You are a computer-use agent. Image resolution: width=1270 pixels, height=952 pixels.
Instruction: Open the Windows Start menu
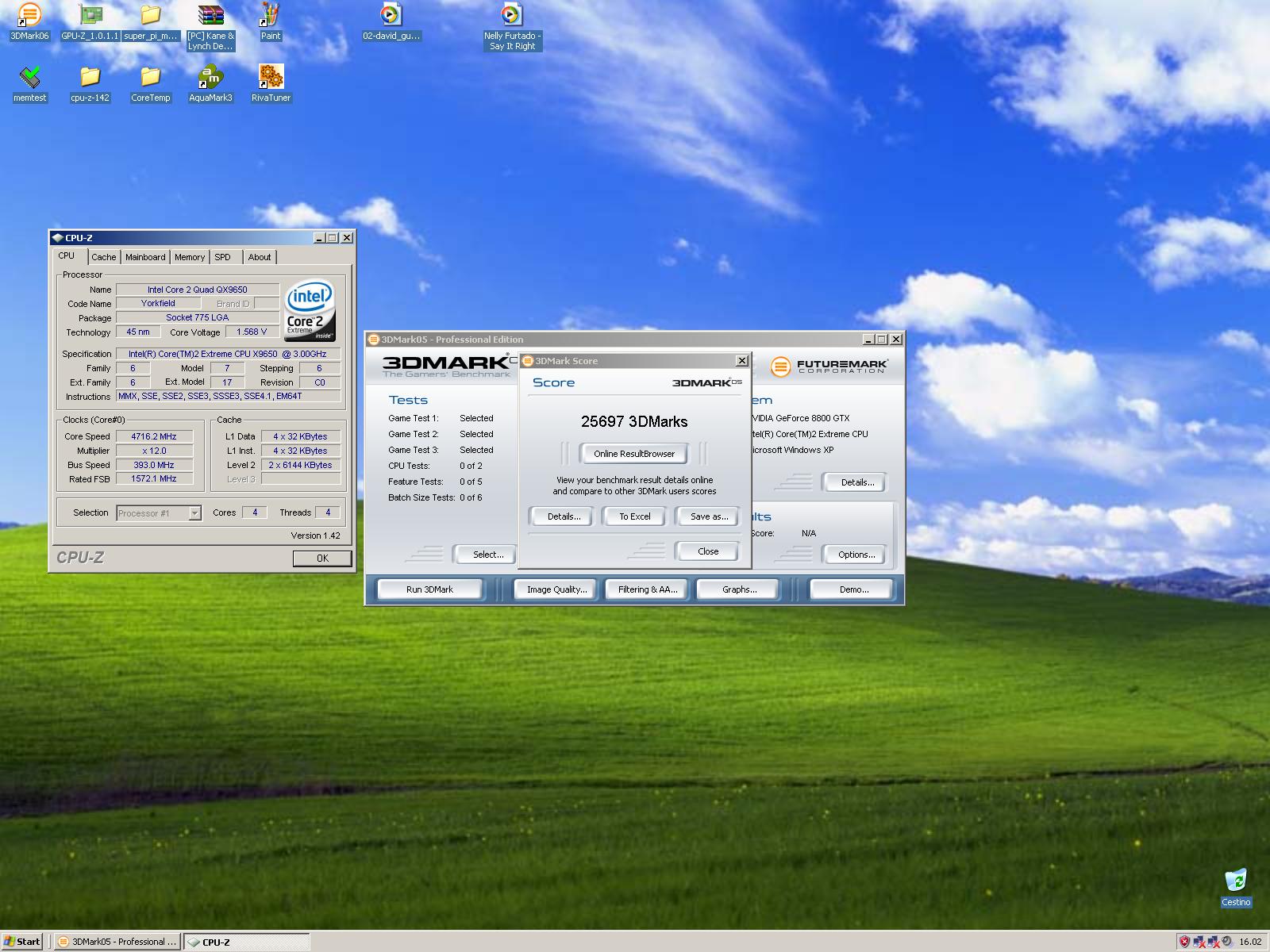pos(22,942)
